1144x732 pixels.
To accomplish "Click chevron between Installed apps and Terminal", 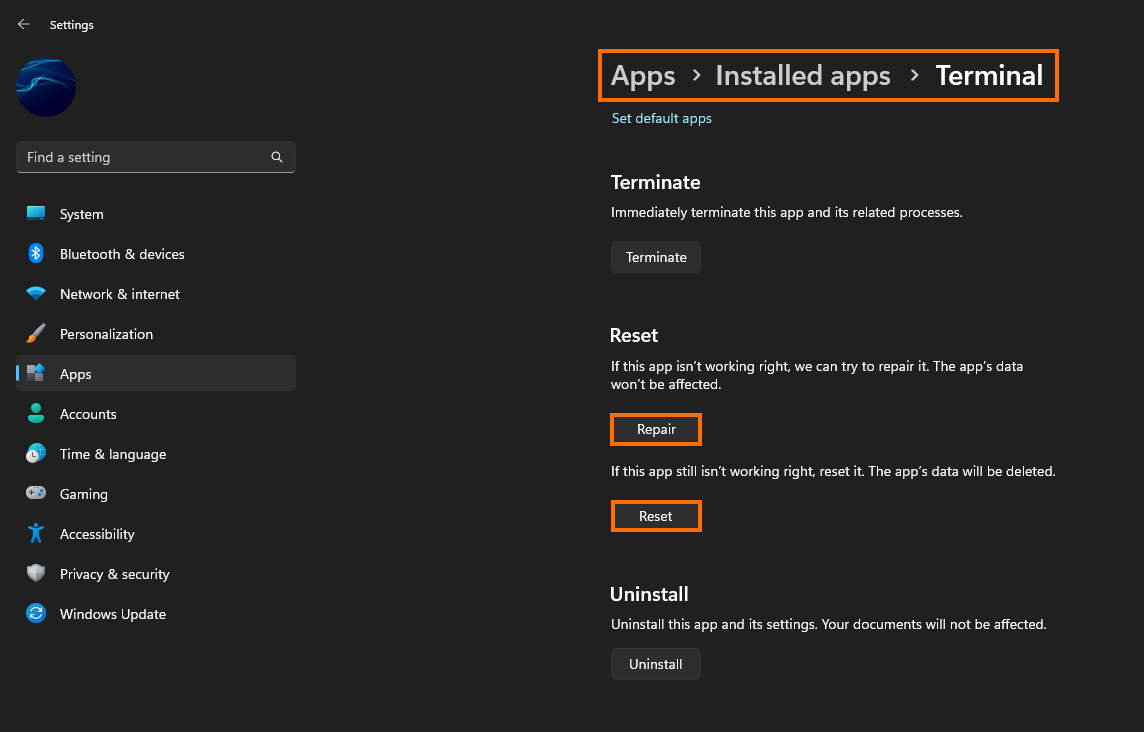I will click(x=913, y=74).
